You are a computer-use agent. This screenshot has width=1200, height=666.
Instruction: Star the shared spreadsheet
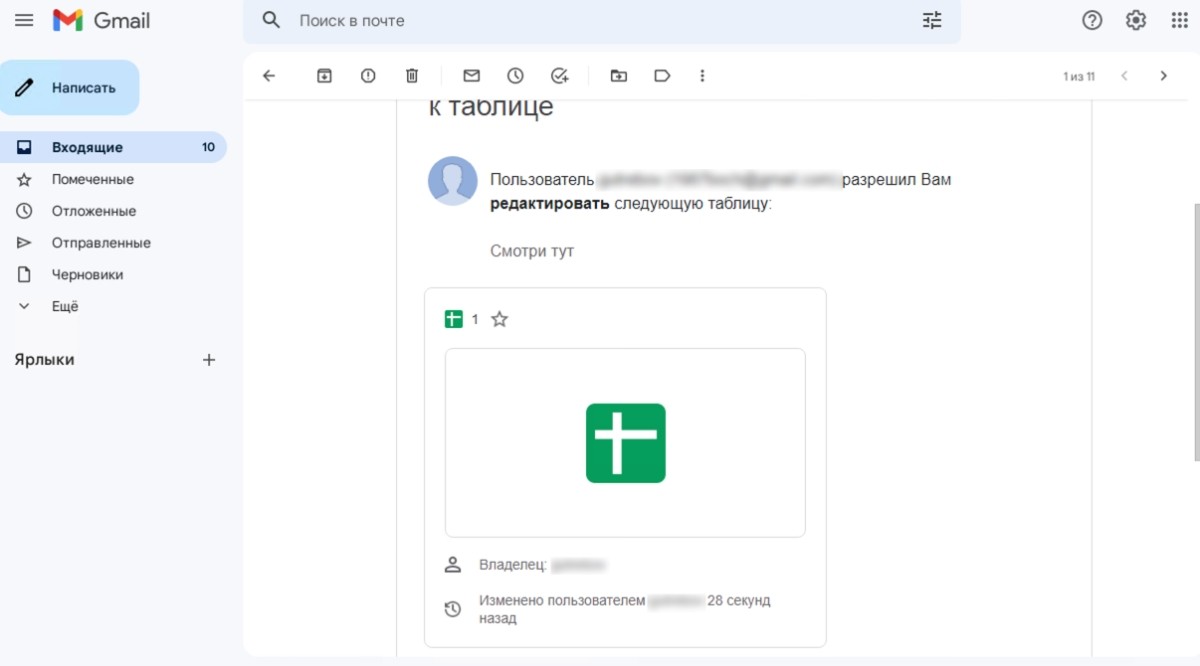point(500,319)
